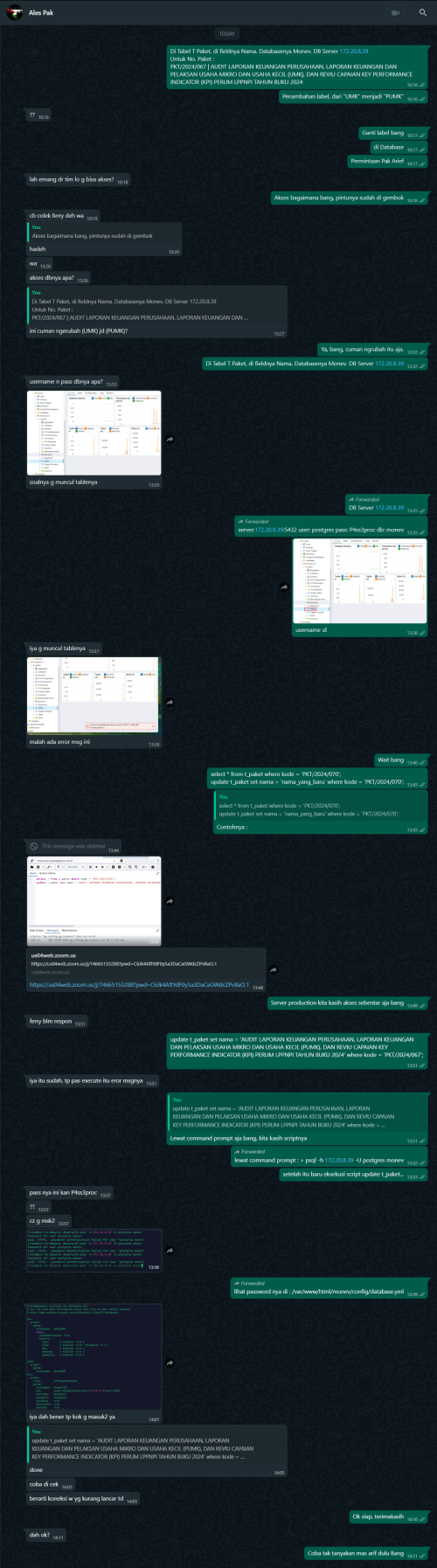The height and width of the screenshot is (1568, 437).
Task: Select message 'akses dbnya apa?'
Action: [x=59, y=279]
